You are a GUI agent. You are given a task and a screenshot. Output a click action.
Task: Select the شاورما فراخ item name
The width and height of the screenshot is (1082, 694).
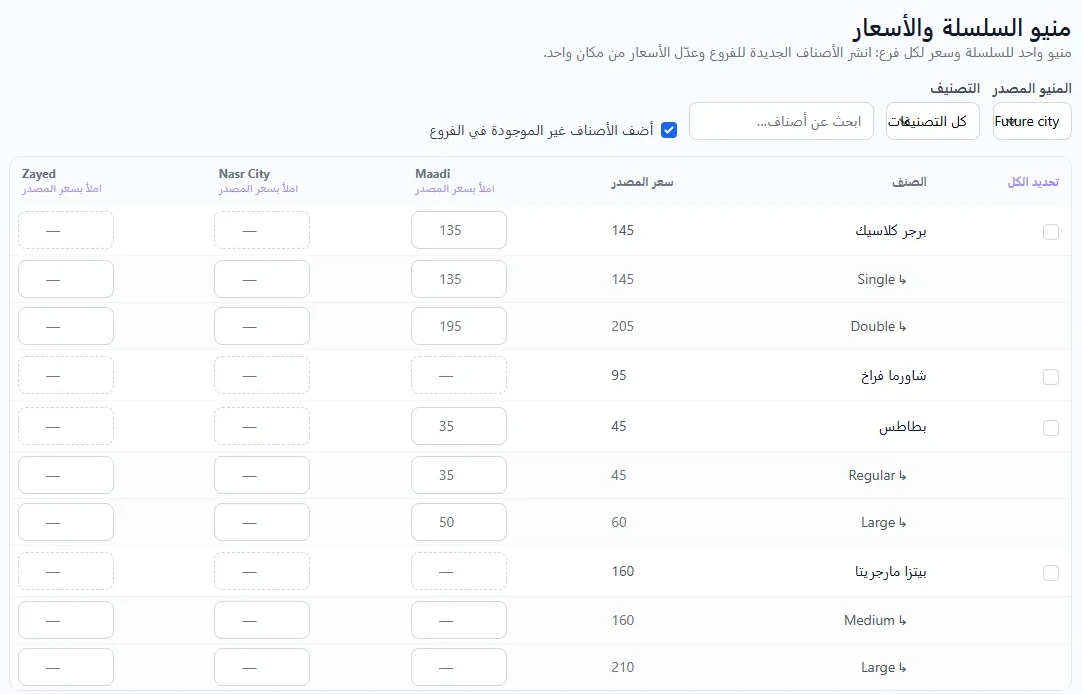894,376
